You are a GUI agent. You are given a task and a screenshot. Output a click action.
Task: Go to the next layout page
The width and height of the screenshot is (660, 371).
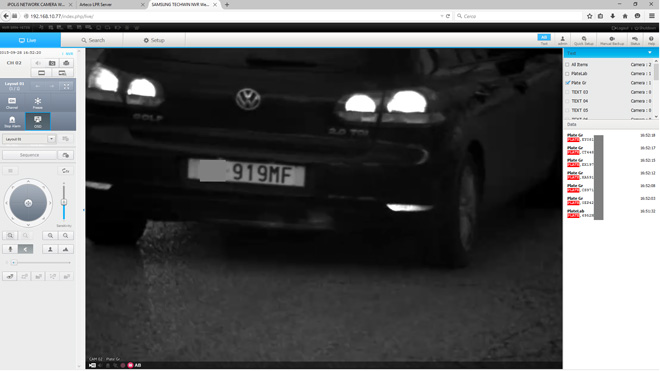pyautogui.click(x=52, y=86)
